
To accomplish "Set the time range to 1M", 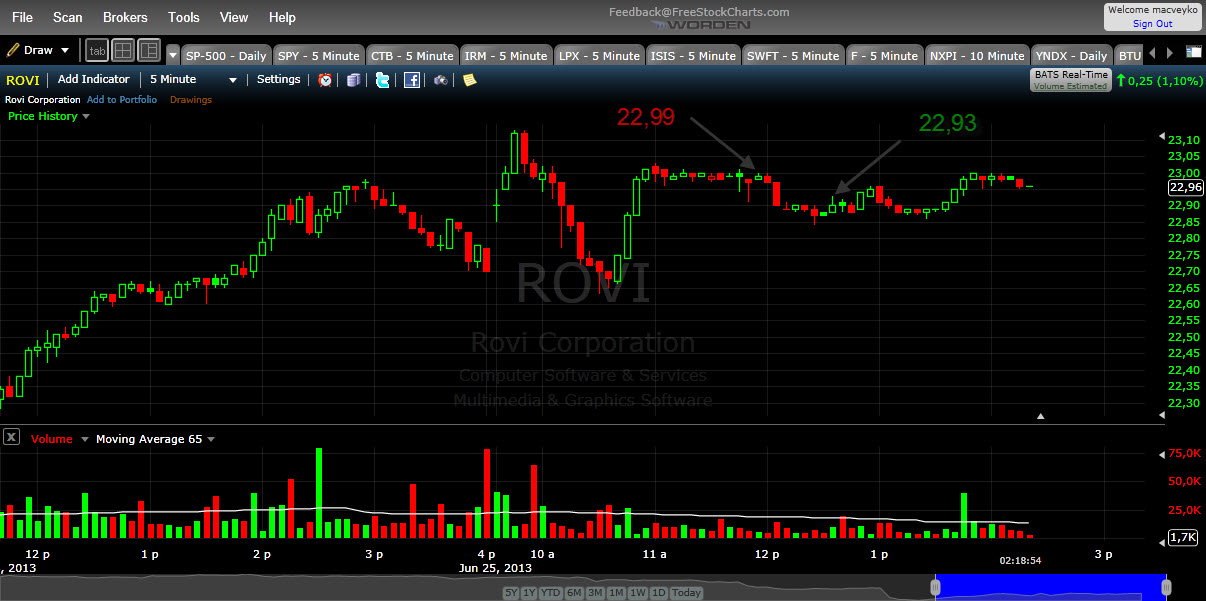I will coord(616,593).
